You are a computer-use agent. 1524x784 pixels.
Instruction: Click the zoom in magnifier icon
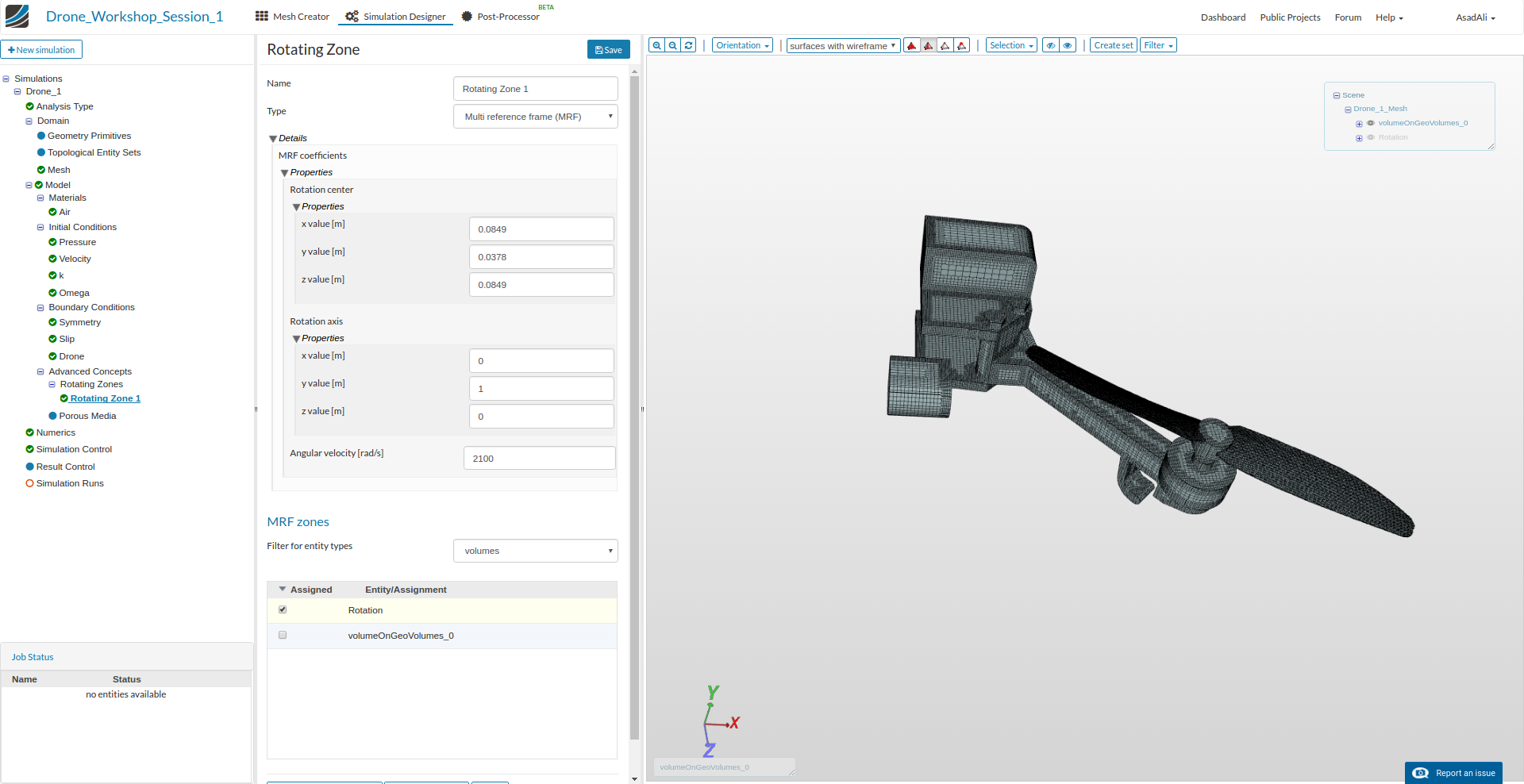click(656, 46)
